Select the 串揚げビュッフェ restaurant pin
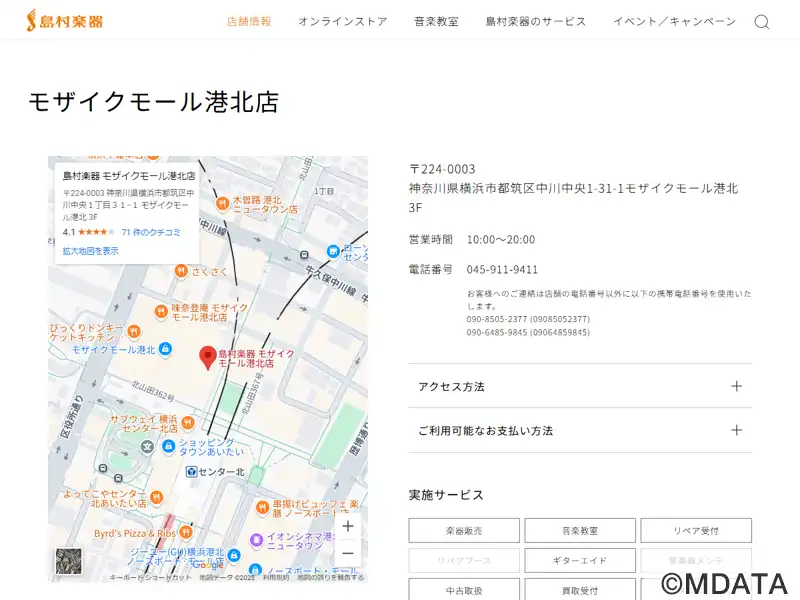 [262, 507]
